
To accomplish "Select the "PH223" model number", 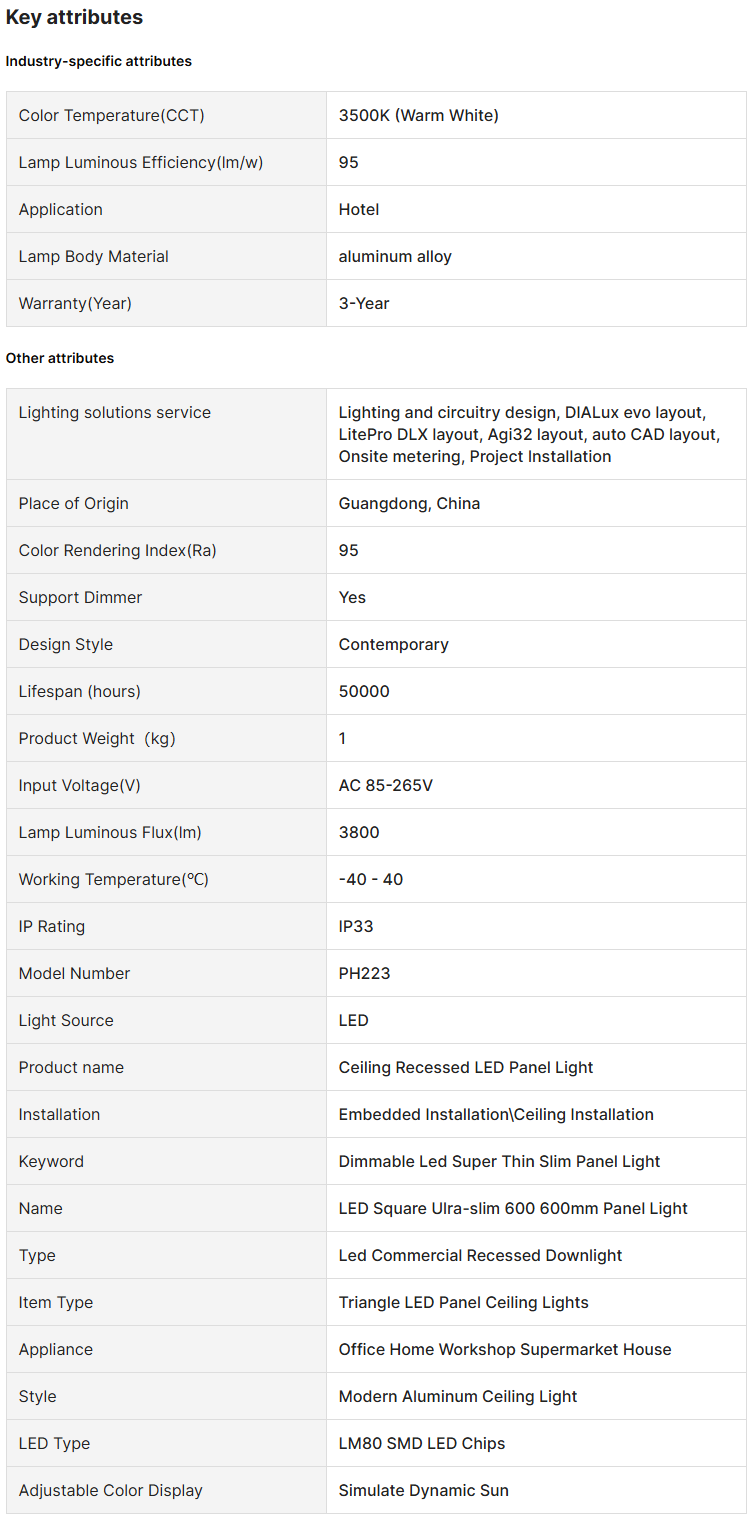I will 364,973.
